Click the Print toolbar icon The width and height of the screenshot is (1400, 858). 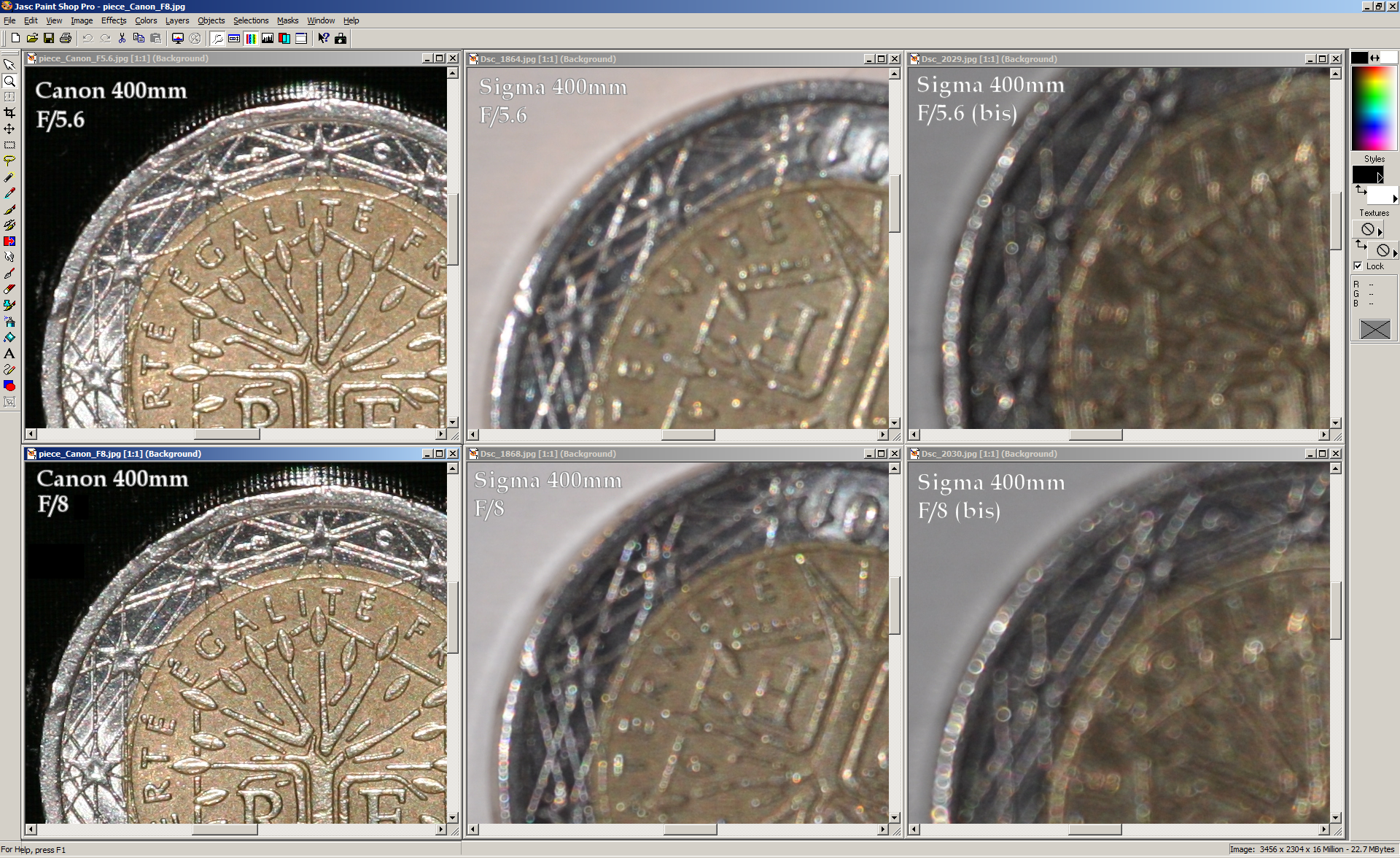pos(66,38)
